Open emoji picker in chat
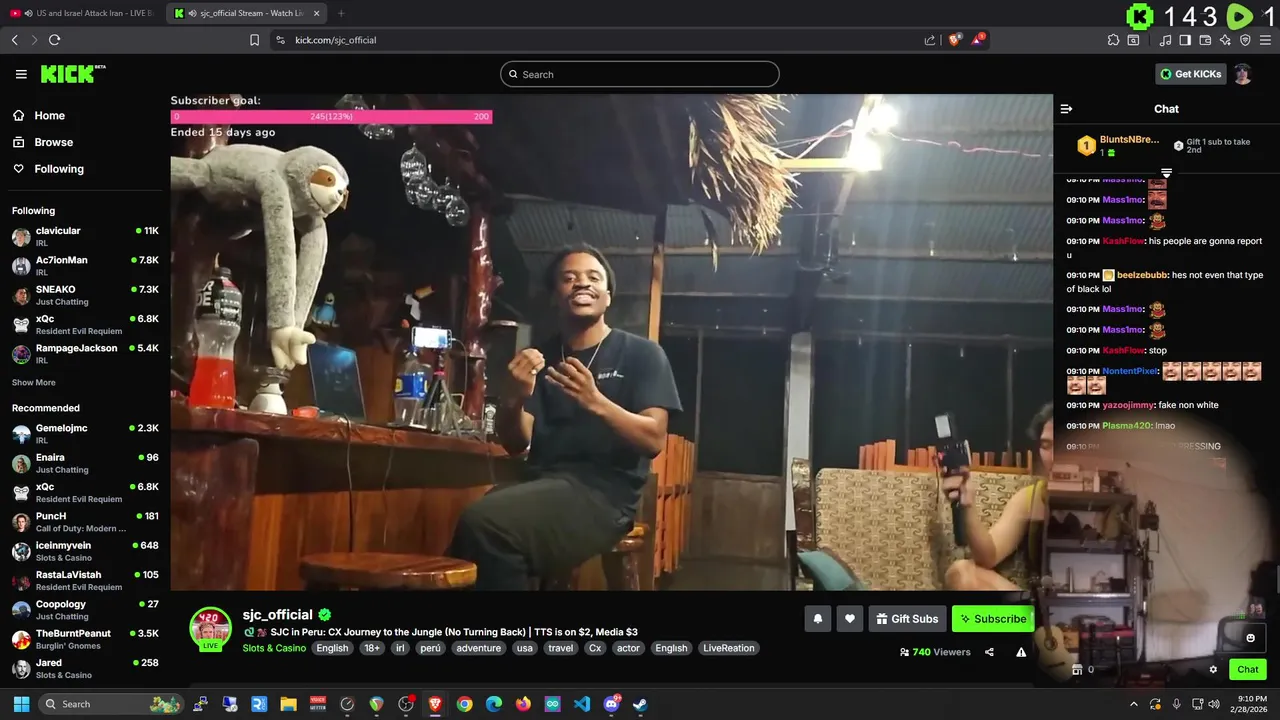 pyautogui.click(x=1250, y=638)
